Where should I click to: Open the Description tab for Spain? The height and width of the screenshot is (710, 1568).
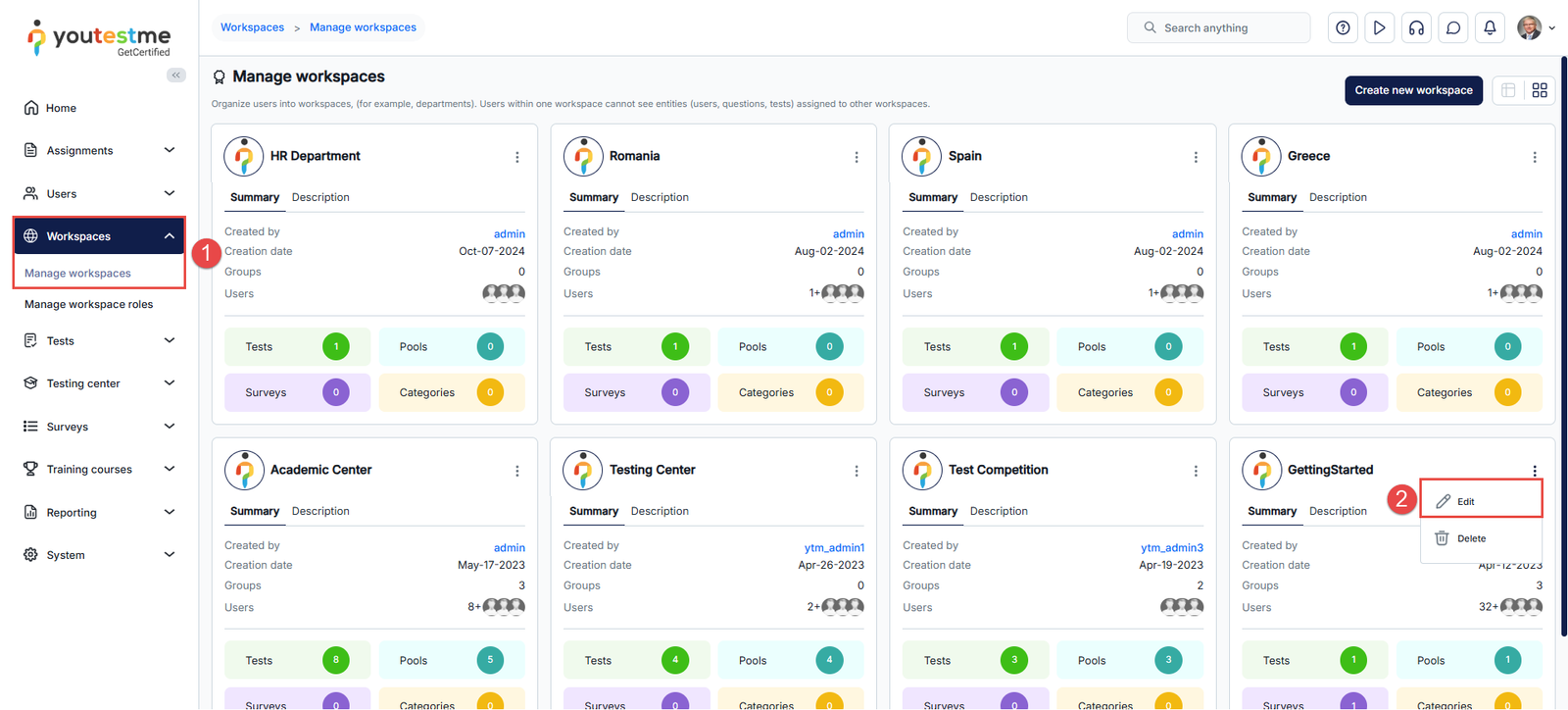[x=999, y=197]
